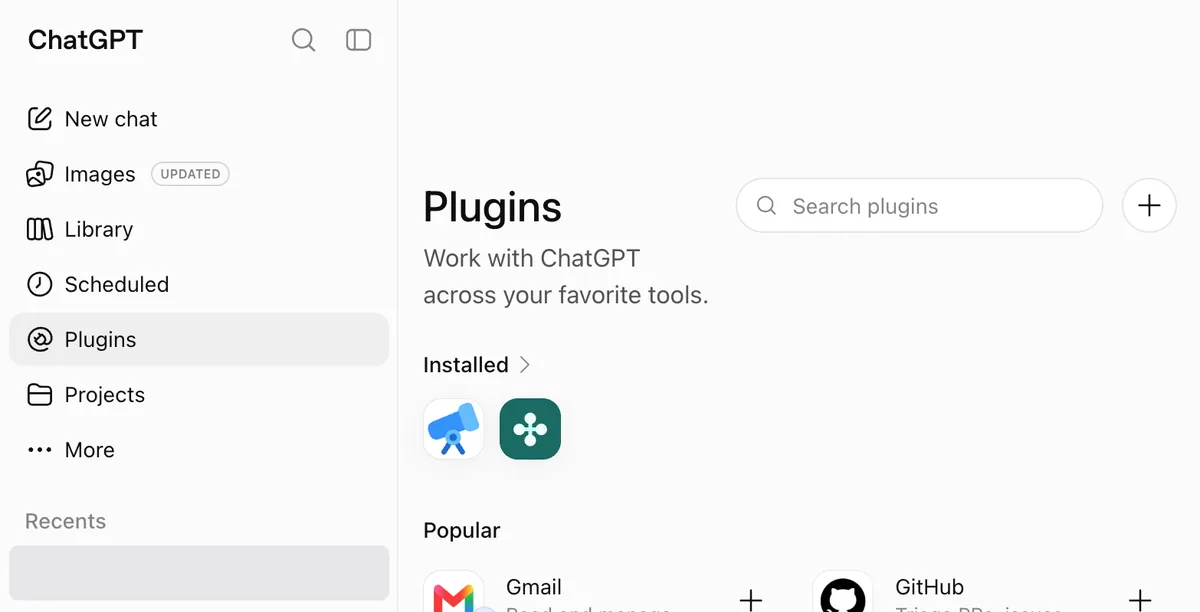The height and width of the screenshot is (612, 1200).
Task: Click round plus button beside plugin search
Action: pos(1149,206)
